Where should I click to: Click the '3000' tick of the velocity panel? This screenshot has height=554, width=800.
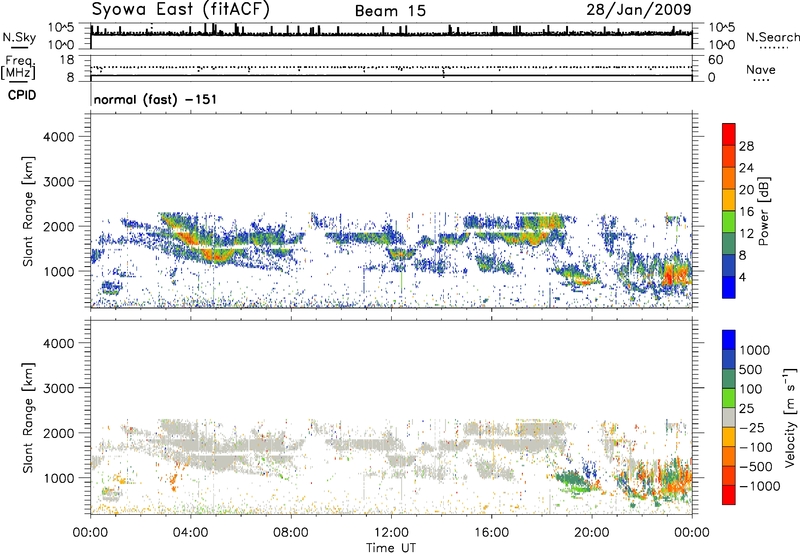point(59,388)
